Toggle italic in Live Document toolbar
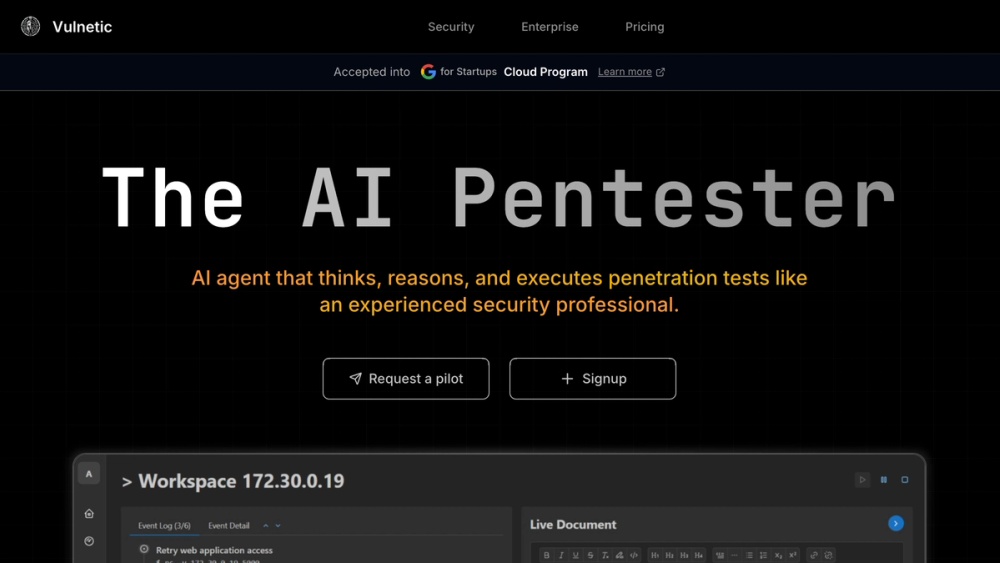 pos(561,555)
